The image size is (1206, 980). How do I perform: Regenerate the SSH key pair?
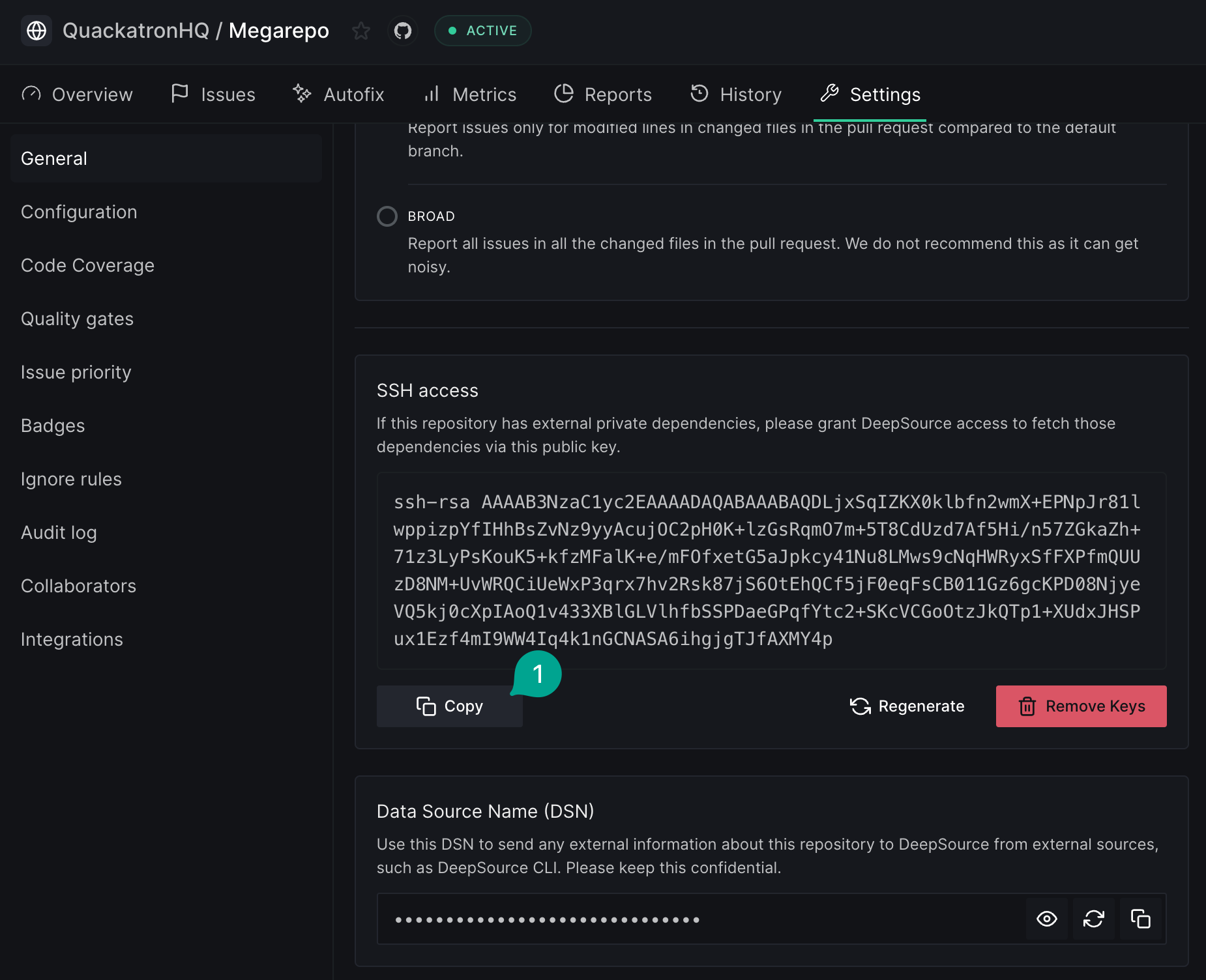tap(907, 706)
